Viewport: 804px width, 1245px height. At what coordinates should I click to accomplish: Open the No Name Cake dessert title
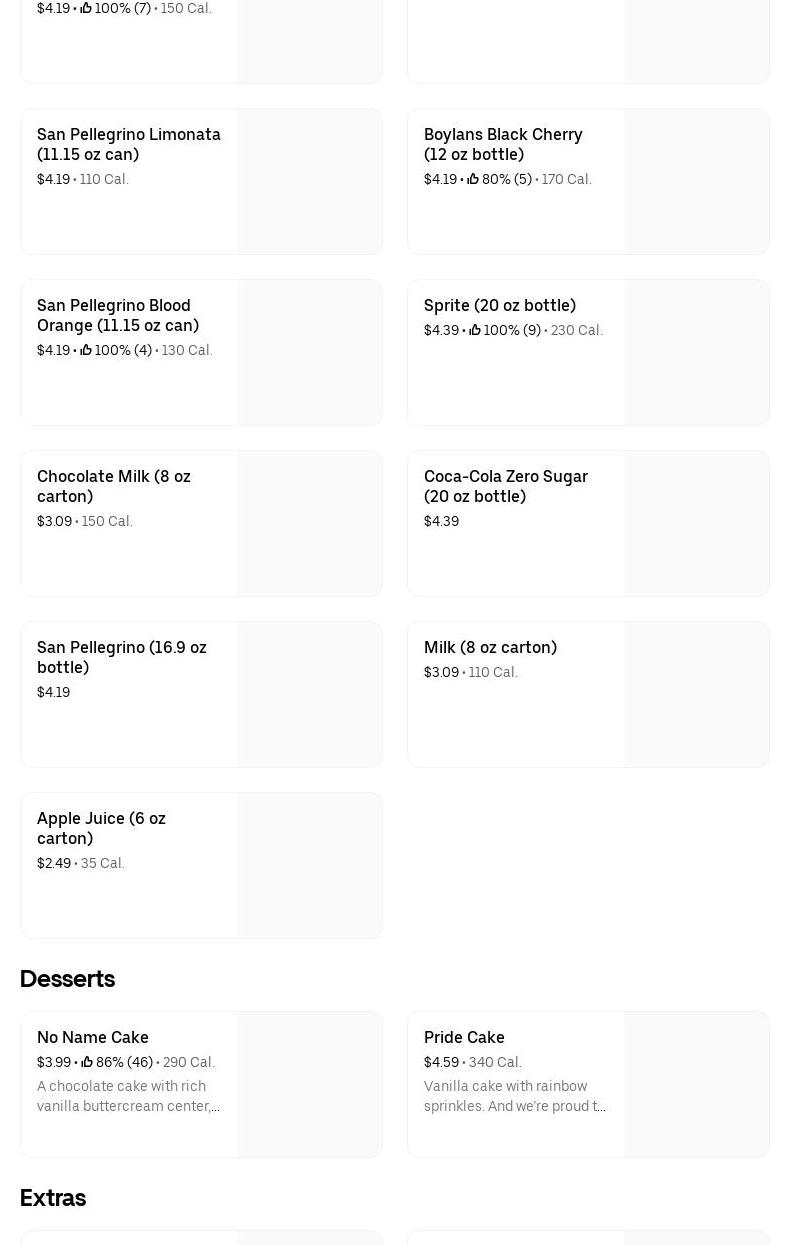tap(93, 1037)
